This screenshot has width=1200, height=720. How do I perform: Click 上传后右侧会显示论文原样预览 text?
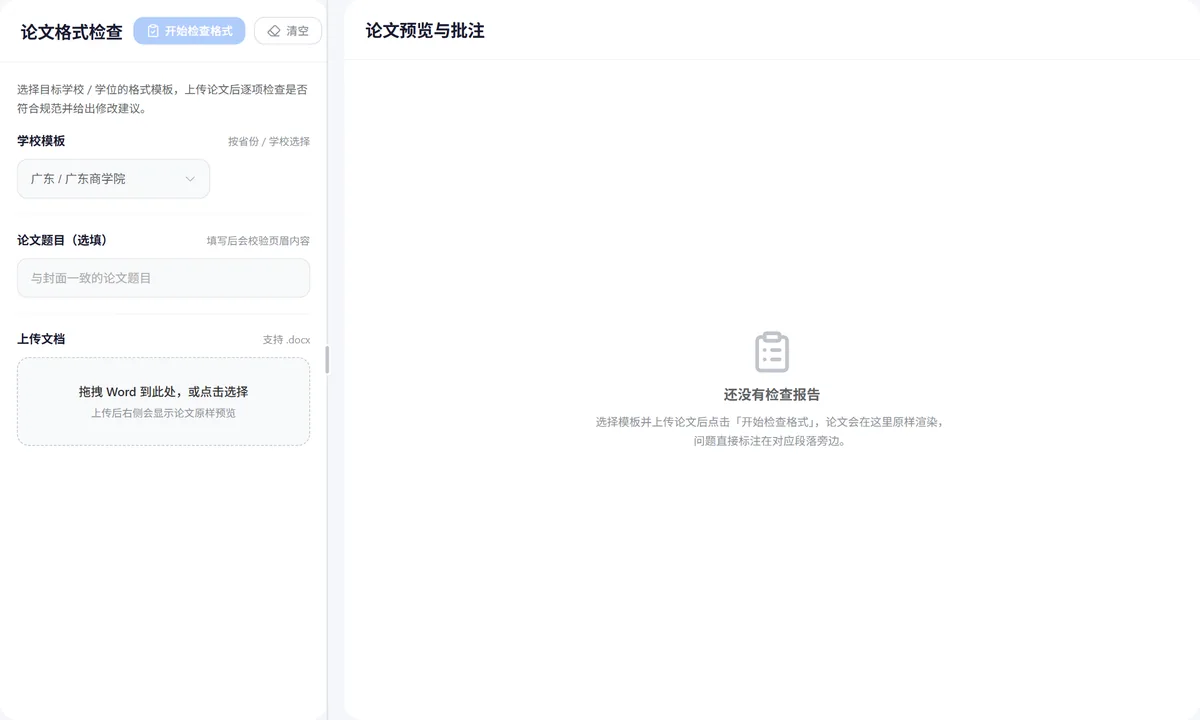163,413
